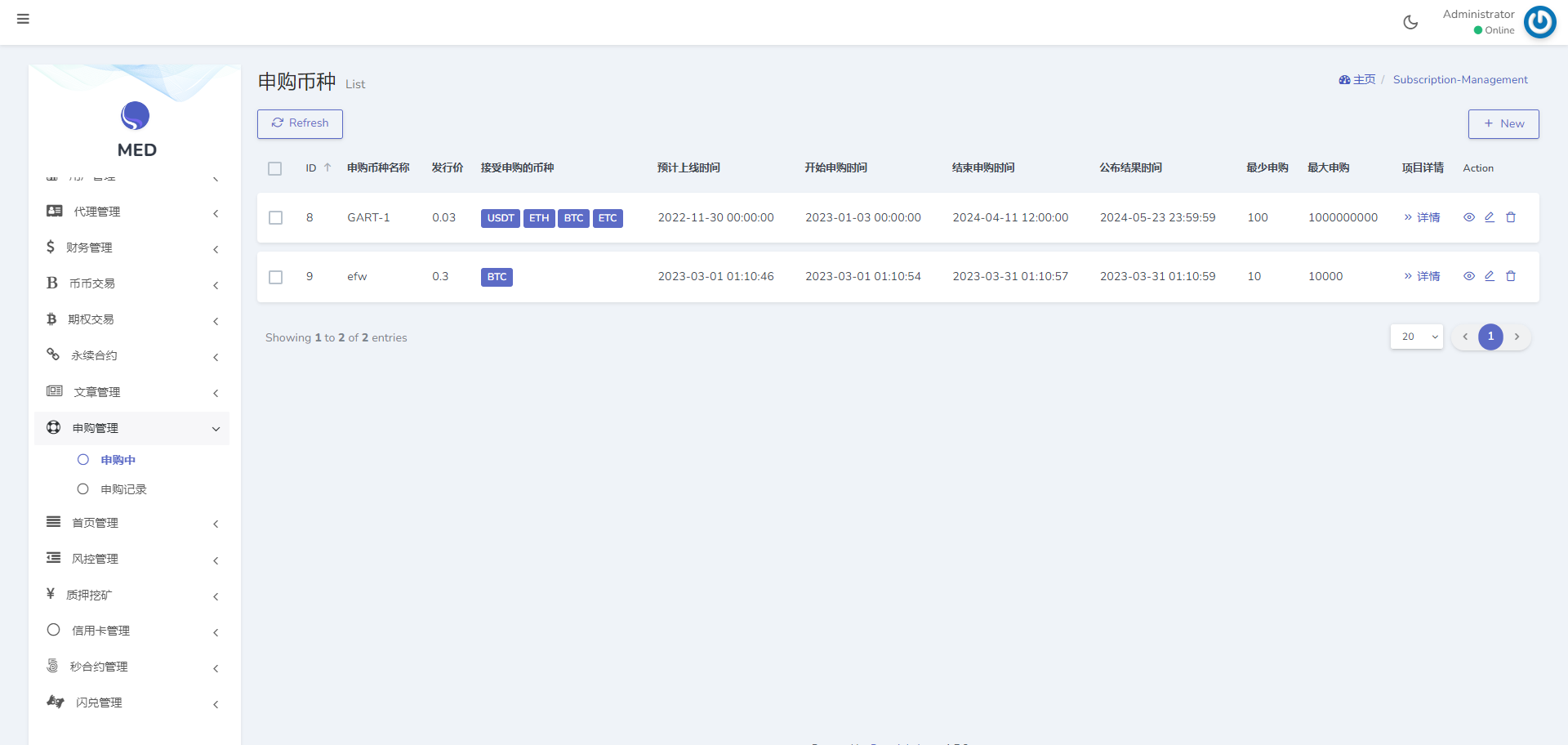Select the 申购中 submenu item
This screenshot has height=745, width=1568.
click(118, 460)
